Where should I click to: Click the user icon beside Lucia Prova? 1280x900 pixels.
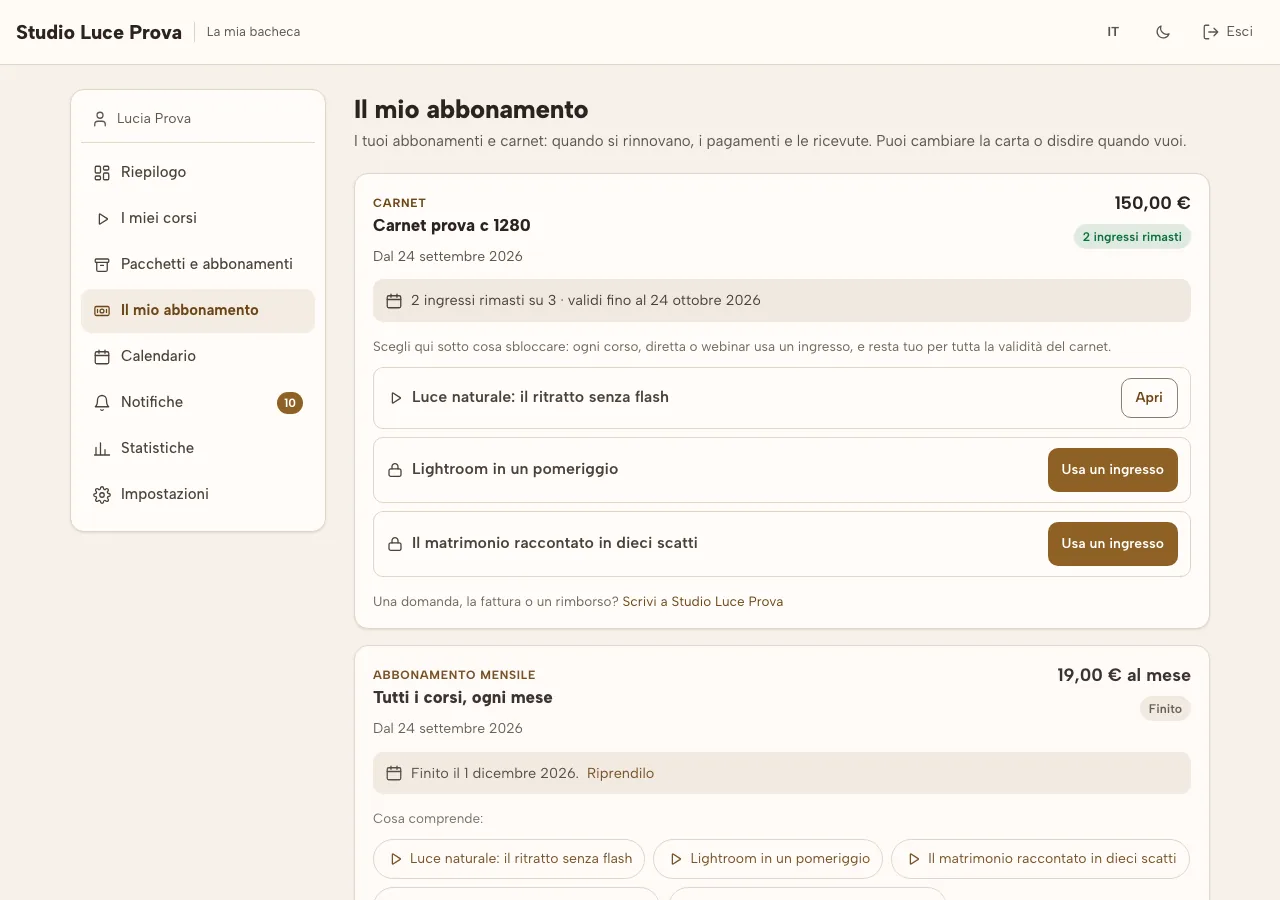coord(100,119)
